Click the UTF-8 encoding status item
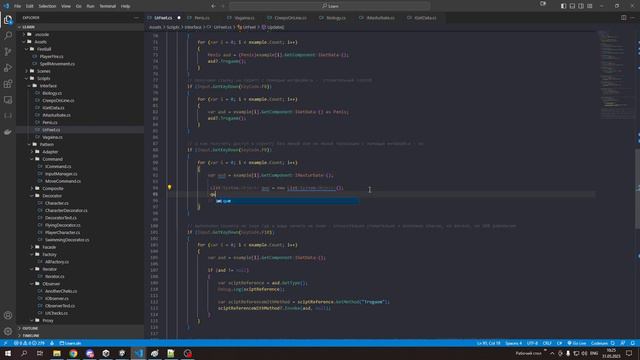640x360 pixels. (532, 343)
